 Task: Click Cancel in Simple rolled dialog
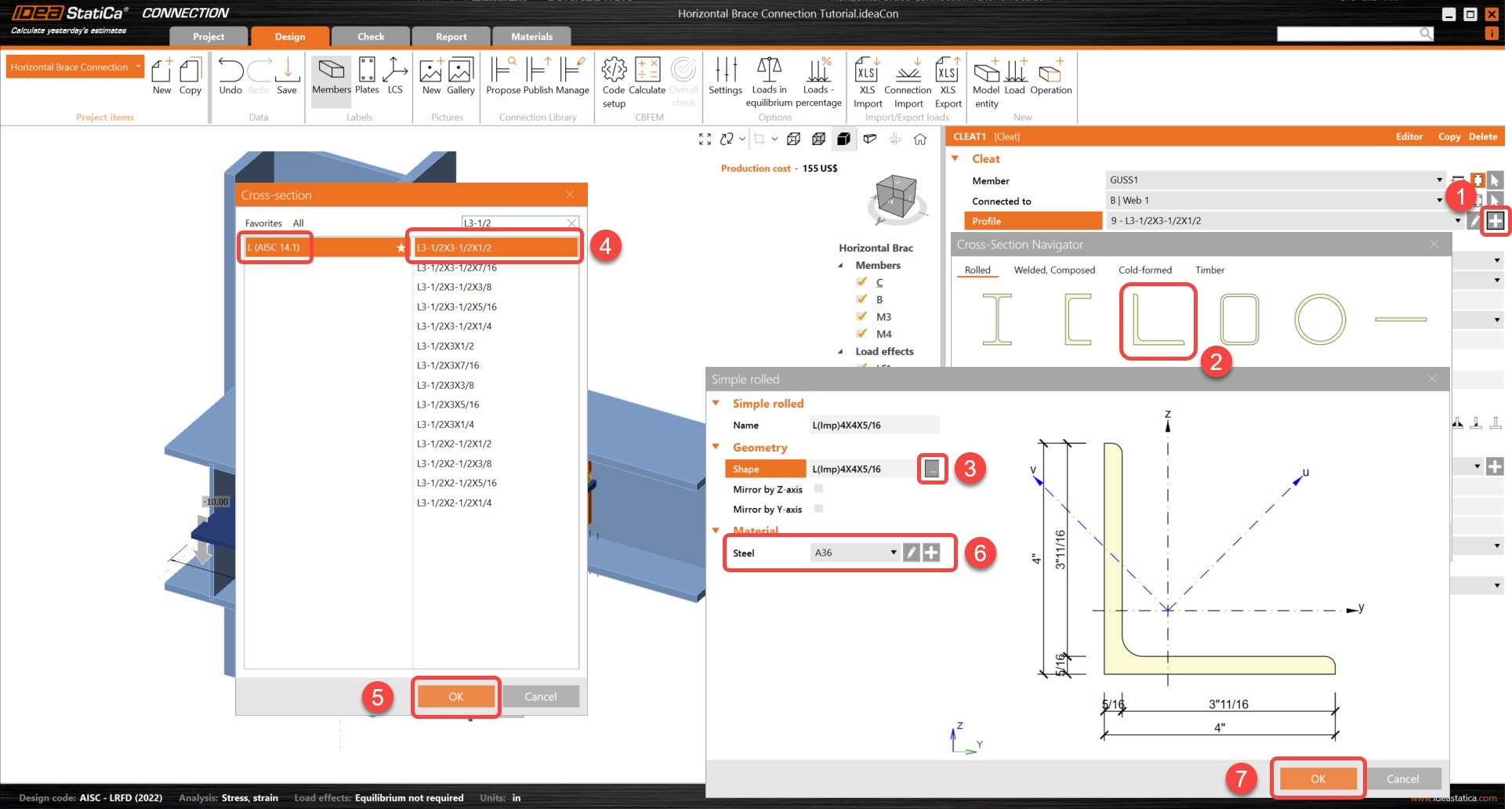tap(1401, 778)
